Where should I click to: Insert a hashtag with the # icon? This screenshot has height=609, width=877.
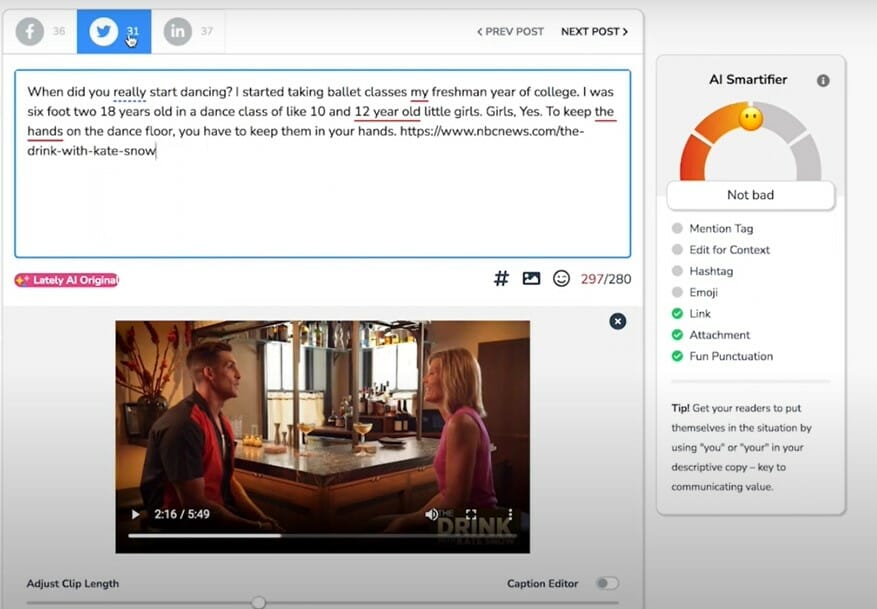coord(501,278)
